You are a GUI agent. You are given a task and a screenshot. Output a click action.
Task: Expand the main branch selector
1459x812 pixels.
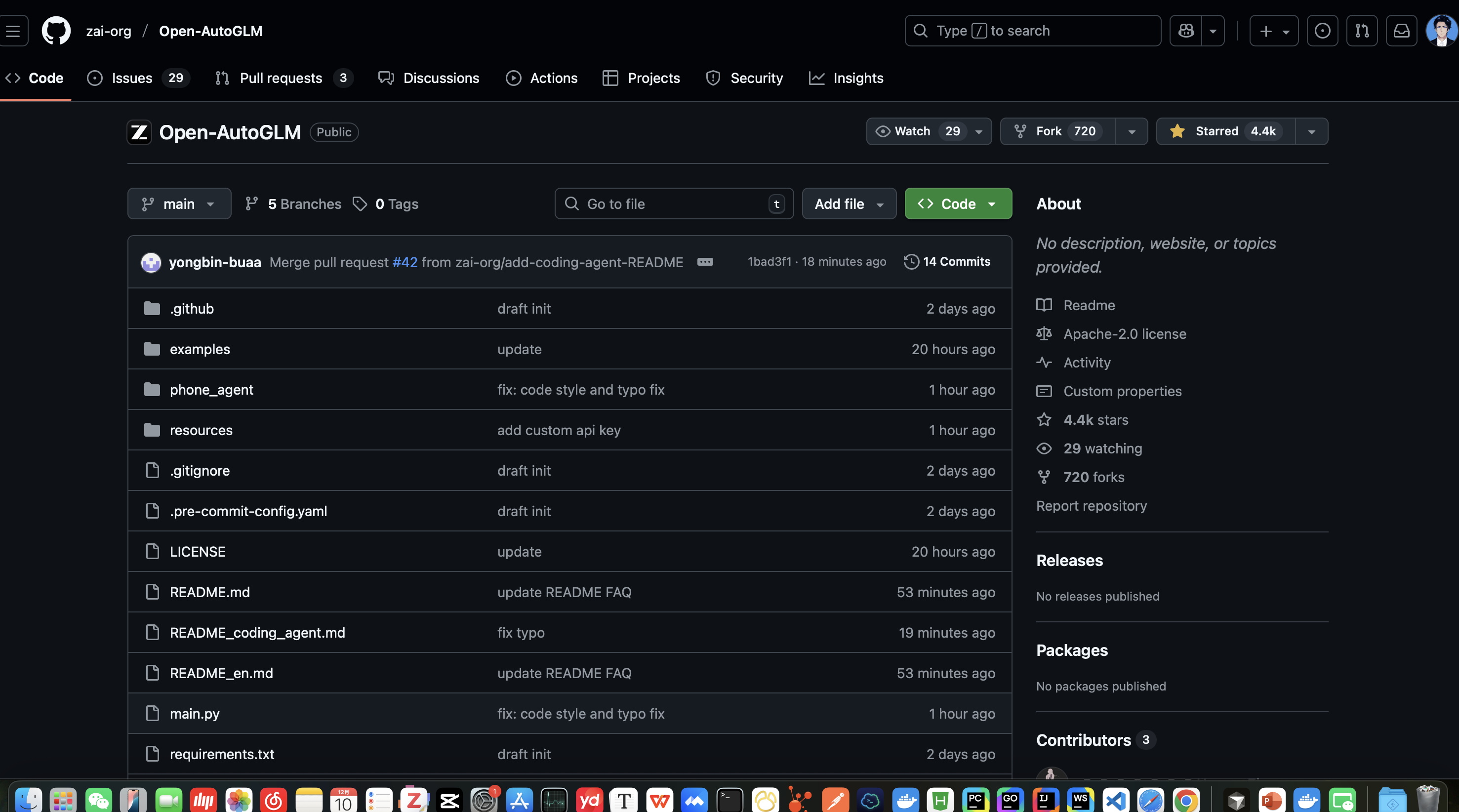pos(179,204)
